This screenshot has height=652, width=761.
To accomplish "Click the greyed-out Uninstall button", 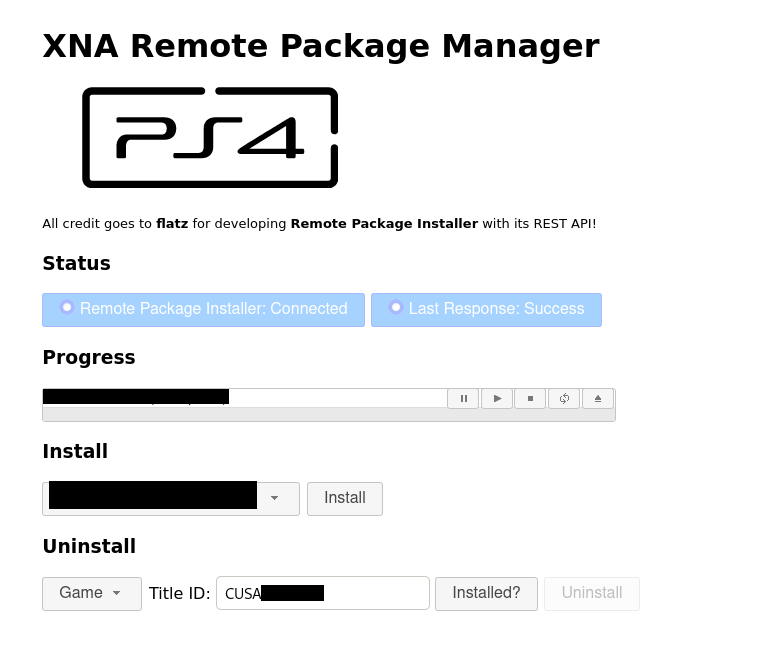I will [x=592, y=593].
